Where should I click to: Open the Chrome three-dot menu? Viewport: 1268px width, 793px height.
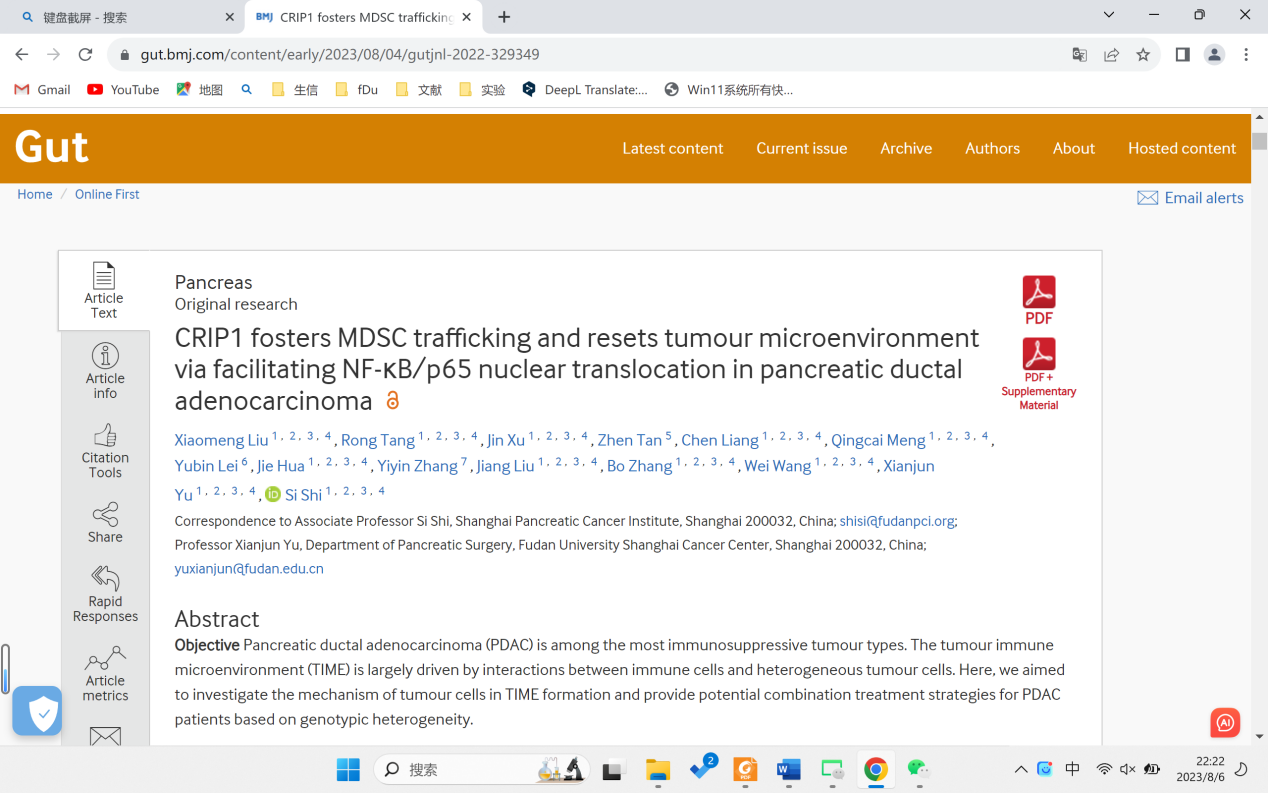1246,55
